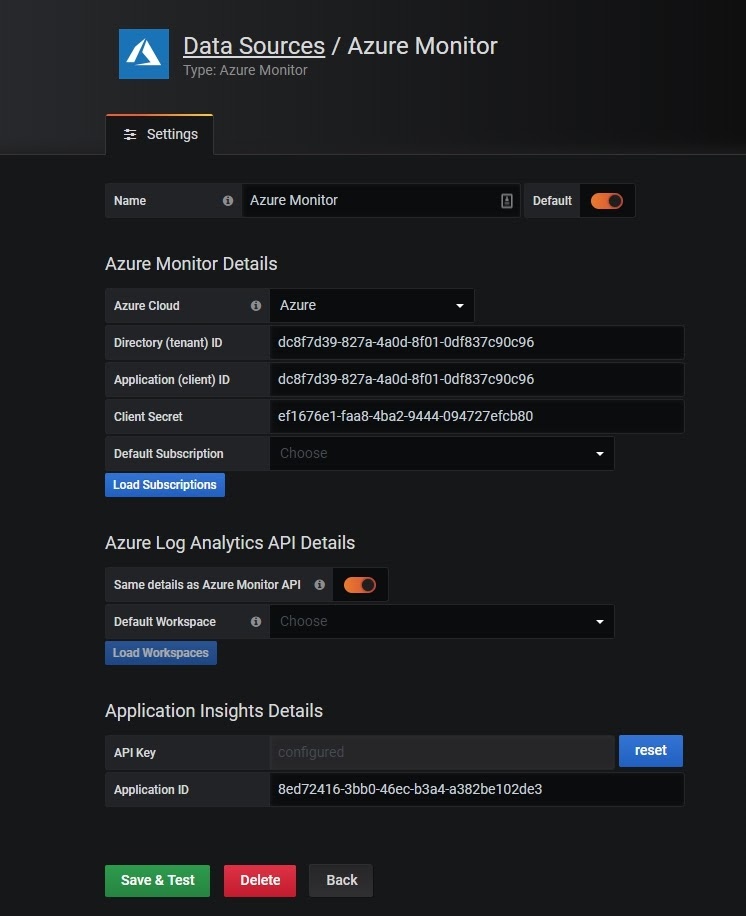Screen dimensions: 746x916
Task: Click the sliders icon on Settings tab
Action: pos(130,134)
